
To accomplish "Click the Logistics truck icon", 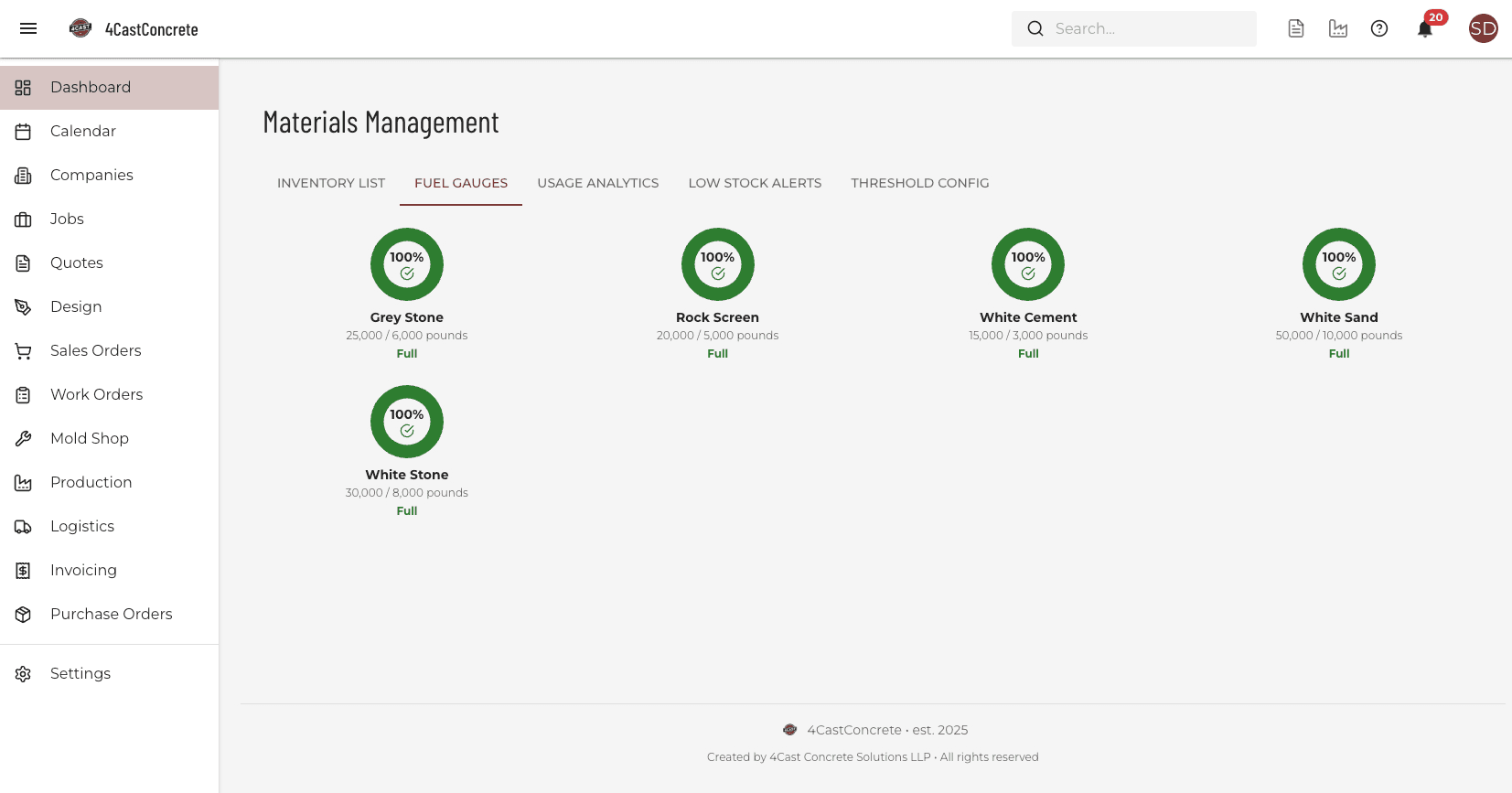I will (x=24, y=527).
